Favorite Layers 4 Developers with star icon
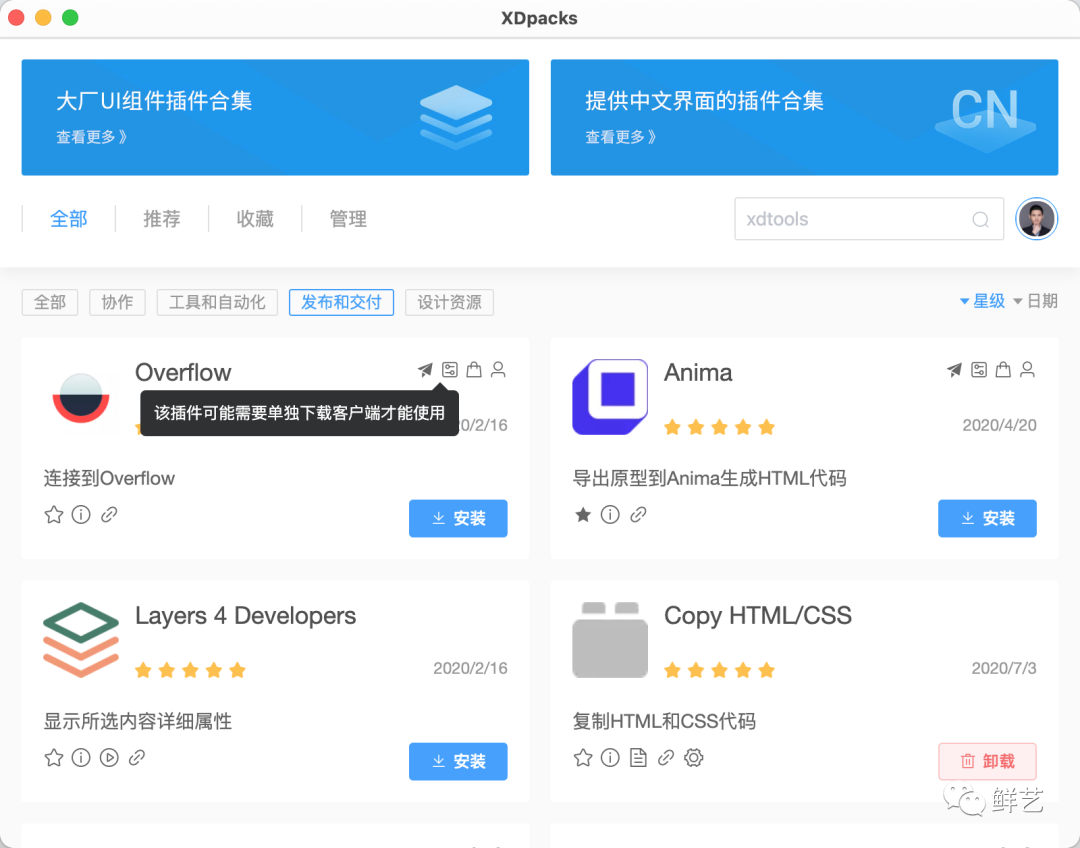The height and width of the screenshot is (848, 1080). pos(54,758)
